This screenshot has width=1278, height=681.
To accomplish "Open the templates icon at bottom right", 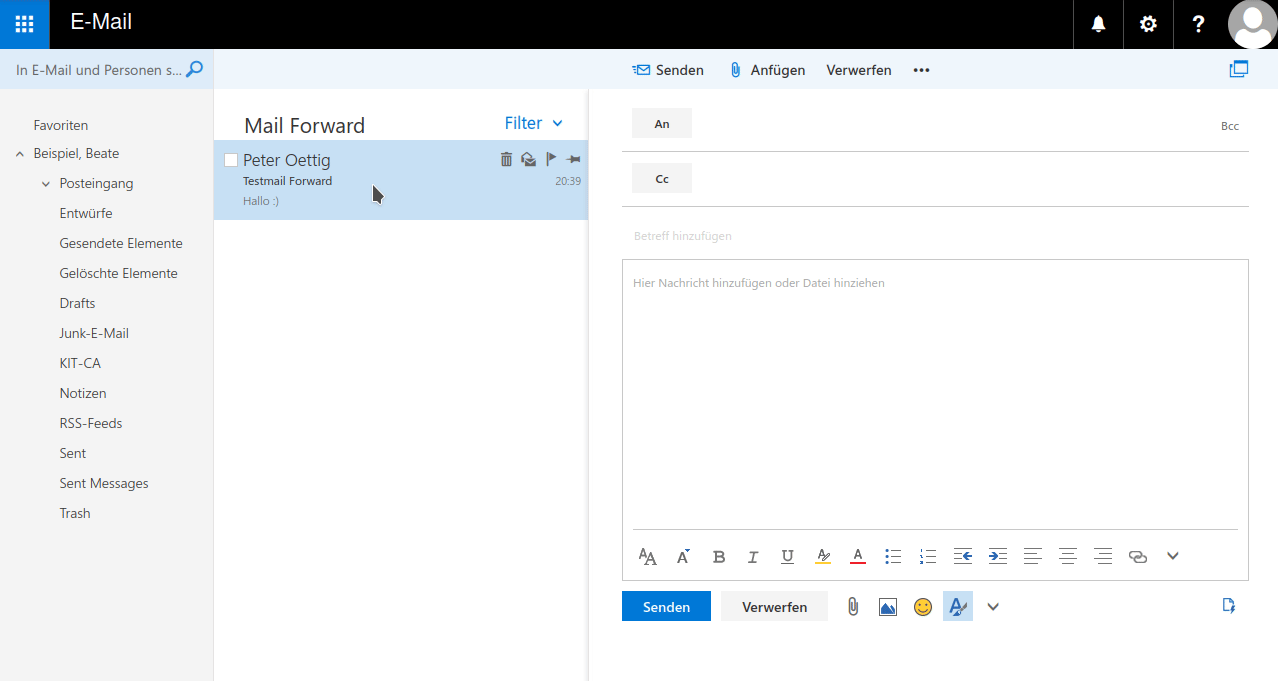I will (1229, 605).
